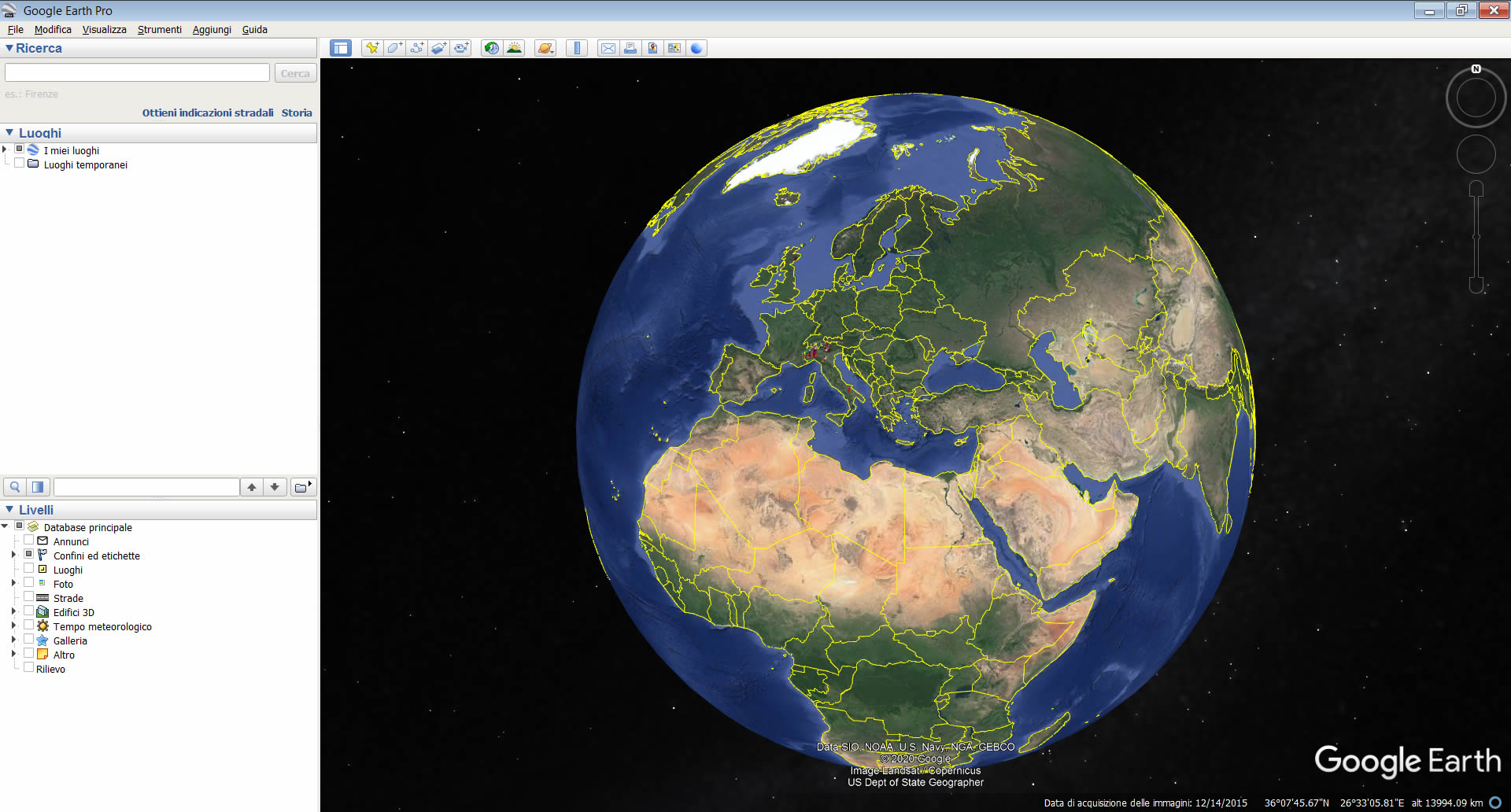Click the add folder icon in Luoghi
This screenshot has height=812, width=1511.
(302, 487)
